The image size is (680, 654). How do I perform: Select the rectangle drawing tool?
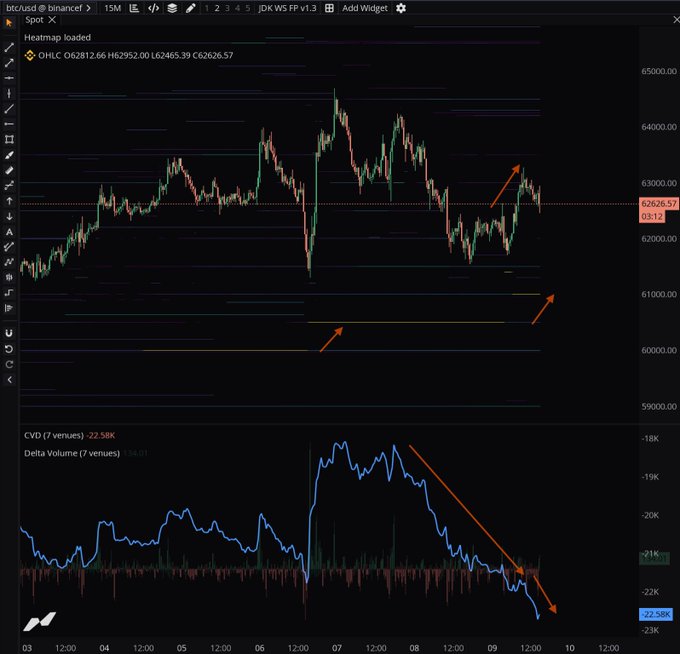click(9, 139)
